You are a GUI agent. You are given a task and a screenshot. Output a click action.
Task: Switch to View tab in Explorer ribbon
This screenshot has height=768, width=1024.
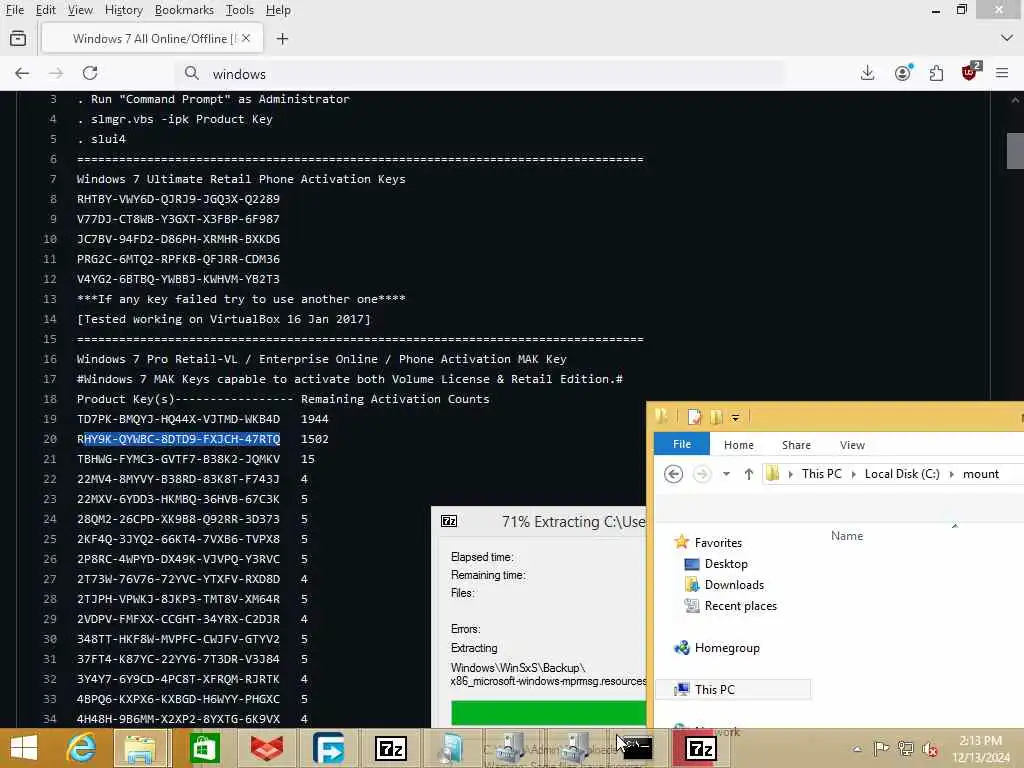click(x=852, y=445)
